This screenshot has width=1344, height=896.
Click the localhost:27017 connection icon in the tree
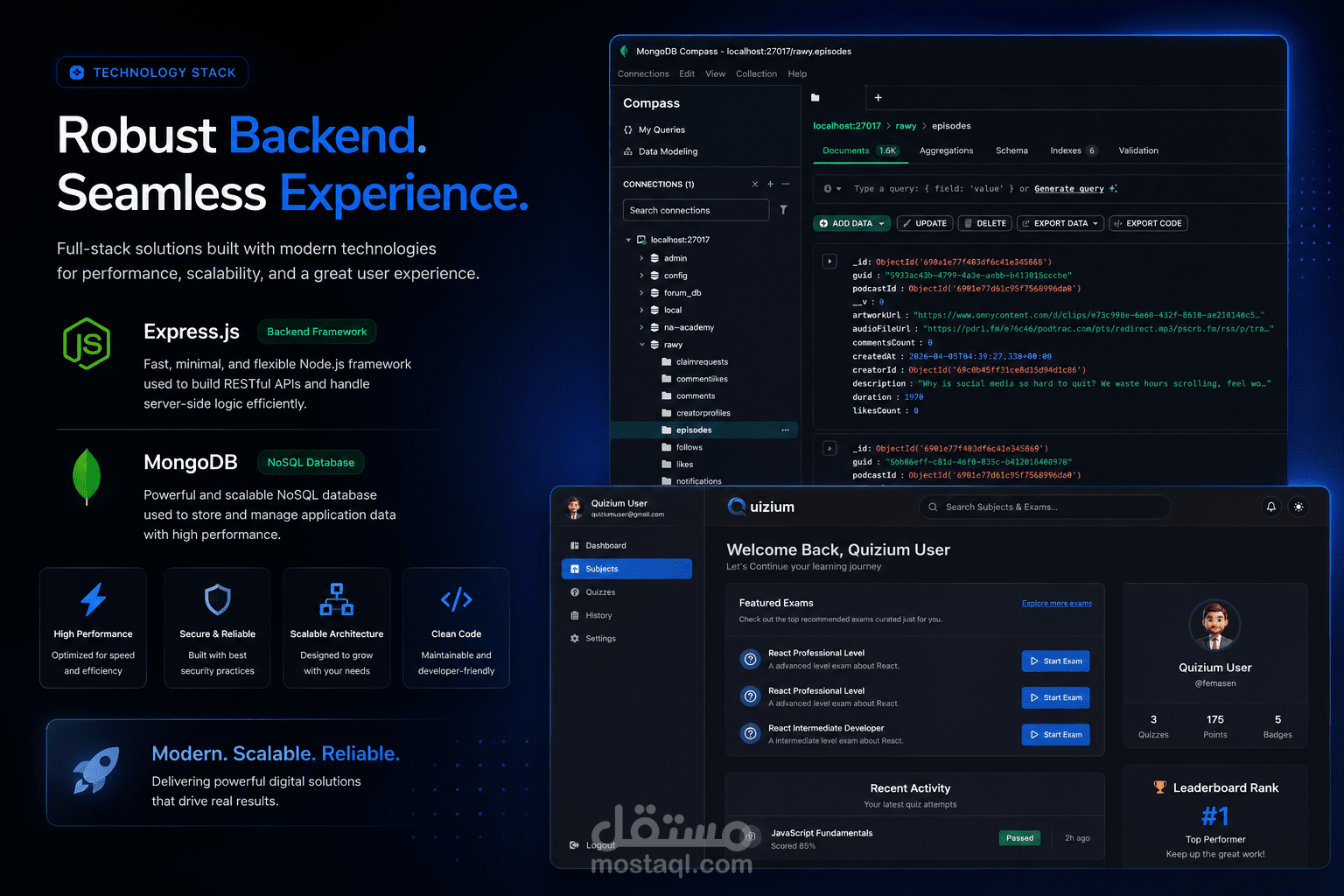coord(641,240)
